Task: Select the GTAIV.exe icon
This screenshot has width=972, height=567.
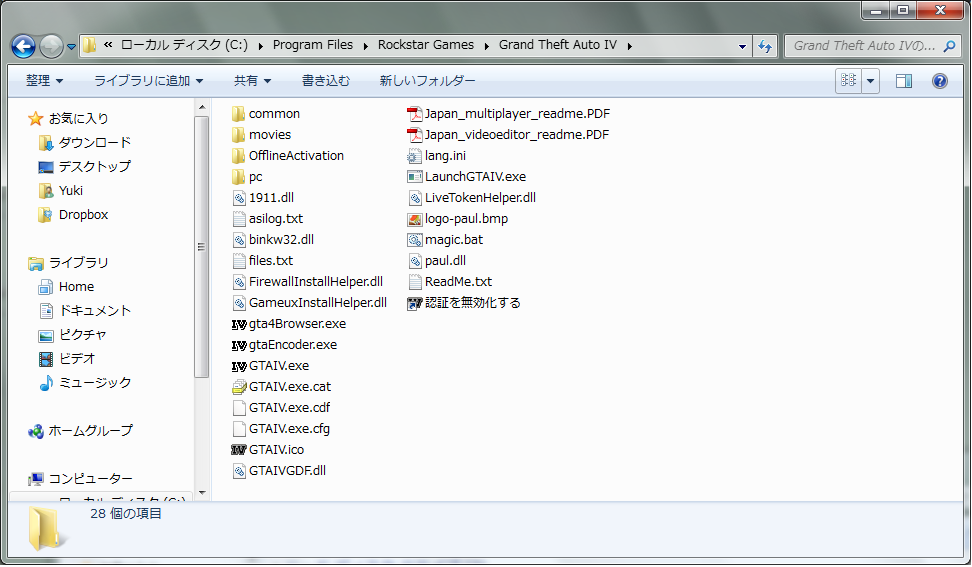Action: [239, 366]
